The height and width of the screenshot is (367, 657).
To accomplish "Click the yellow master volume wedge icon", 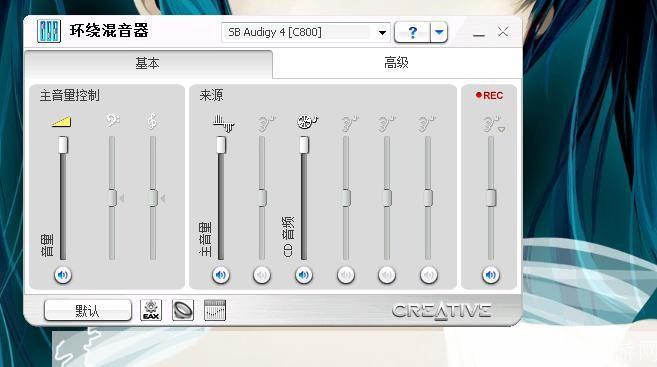I will pyautogui.click(x=62, y=122).
